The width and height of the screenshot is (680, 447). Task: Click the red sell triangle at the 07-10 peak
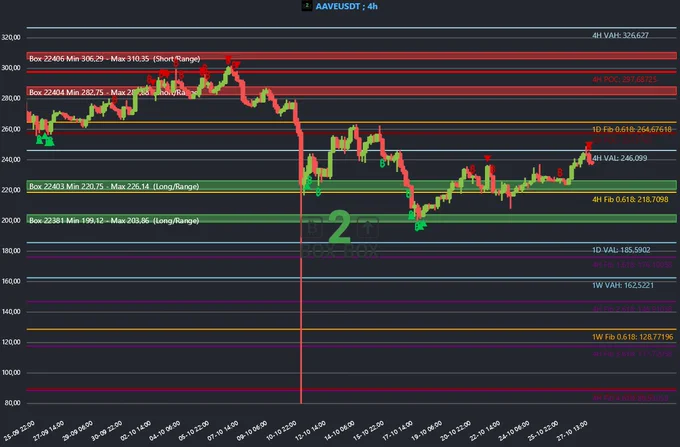pos(228,60)
